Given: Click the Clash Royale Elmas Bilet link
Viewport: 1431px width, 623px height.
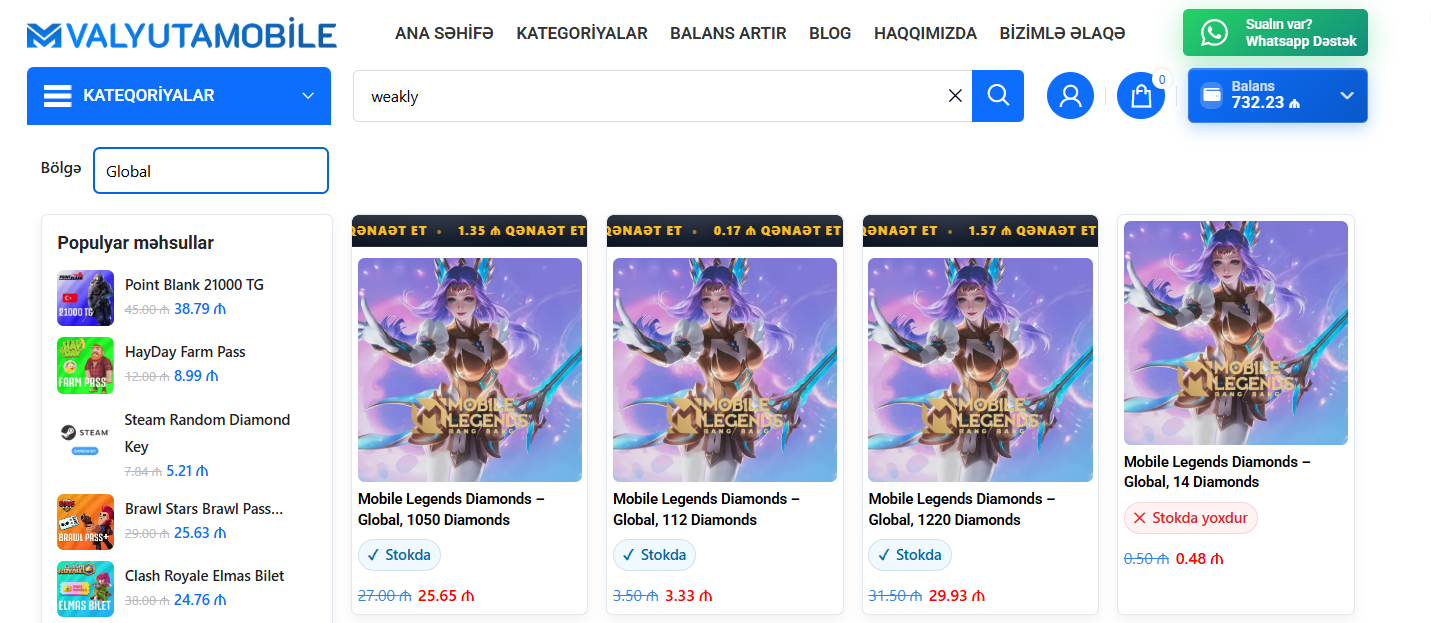Looking at the screenshot, I should (204, 576).
